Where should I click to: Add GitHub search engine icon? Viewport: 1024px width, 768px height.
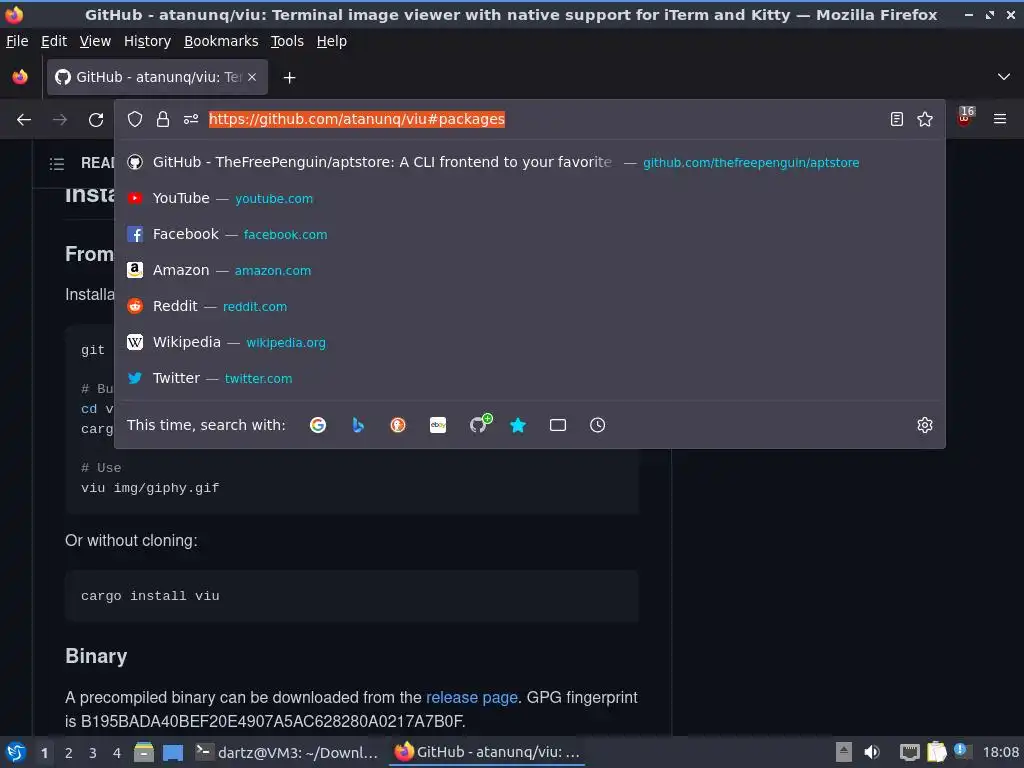coord(480,424)
